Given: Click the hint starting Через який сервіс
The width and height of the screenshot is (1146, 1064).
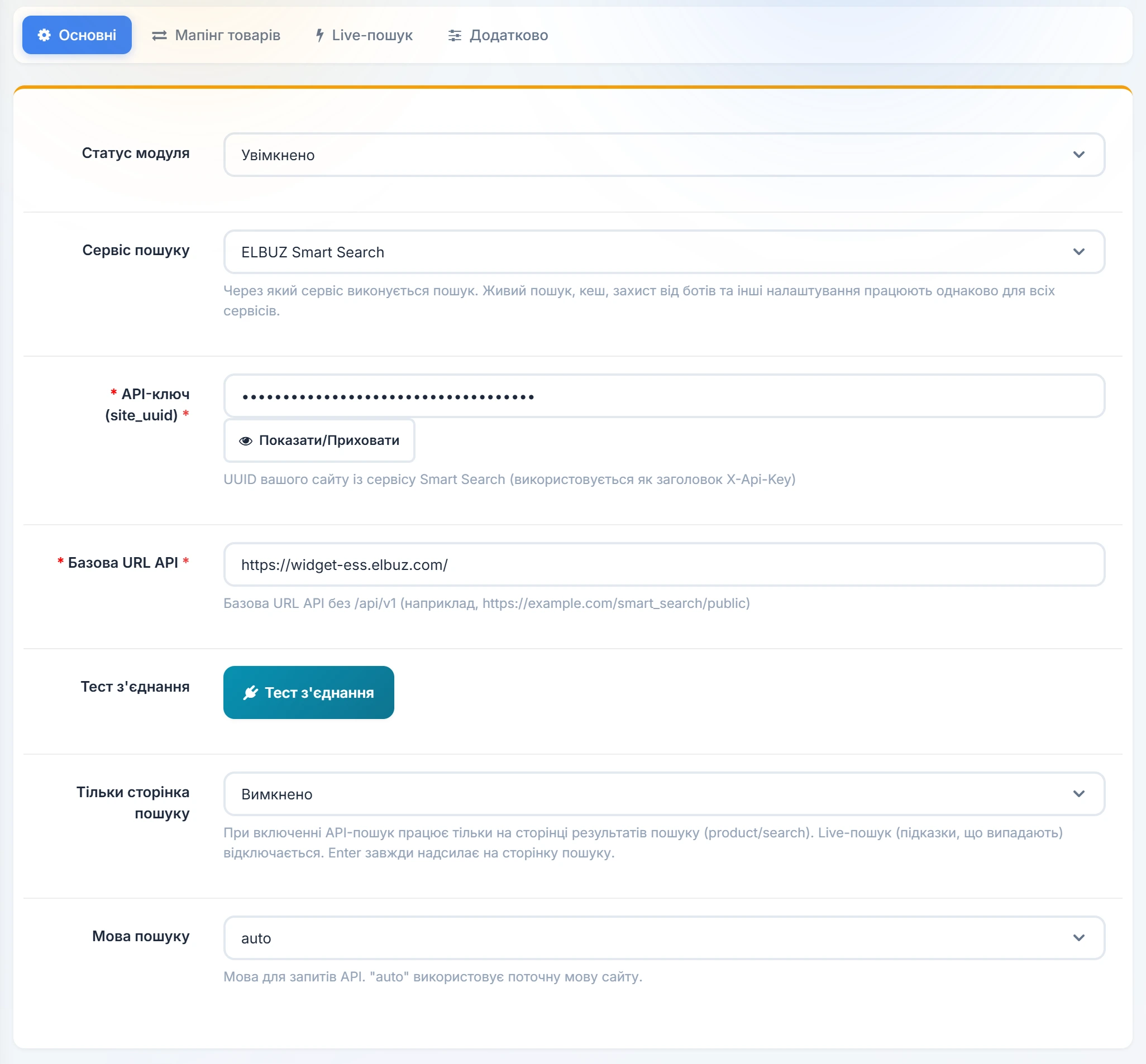Looking at the screenshot, I should [x=639, y=300].
